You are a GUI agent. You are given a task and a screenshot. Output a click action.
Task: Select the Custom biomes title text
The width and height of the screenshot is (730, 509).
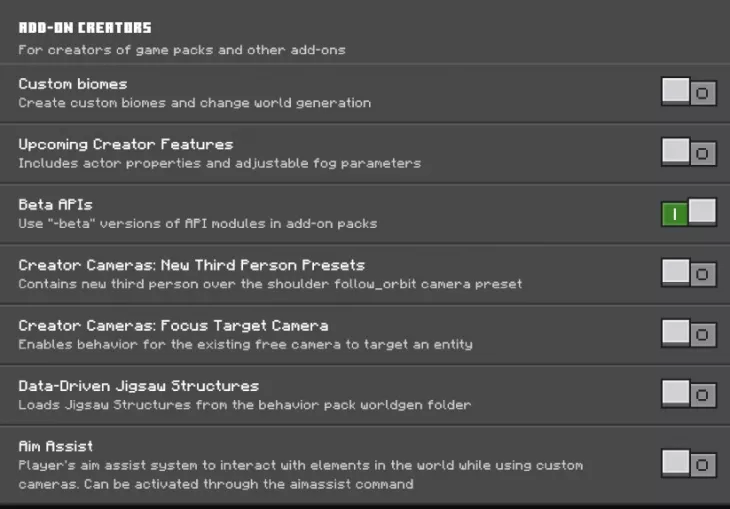click(x=73, y=84)
